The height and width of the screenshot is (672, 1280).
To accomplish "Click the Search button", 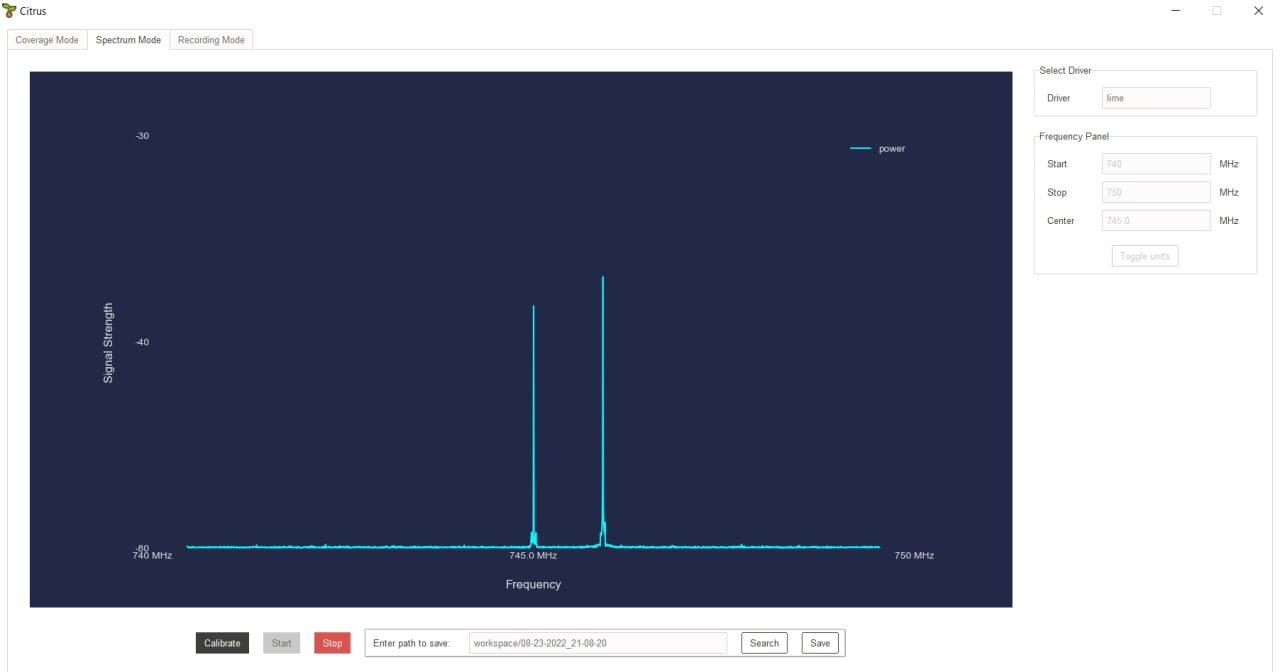I will coord(764,643).
